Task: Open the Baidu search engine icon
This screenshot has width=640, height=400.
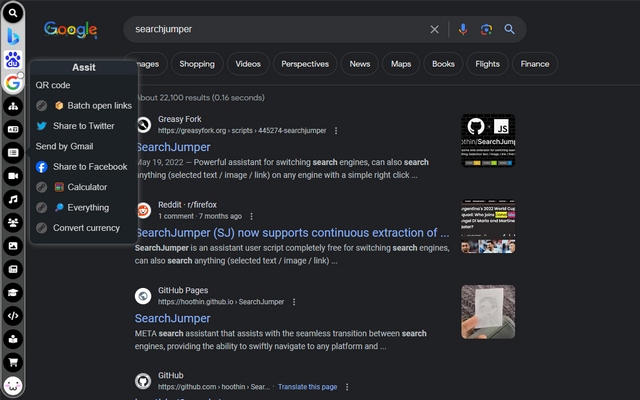Action: click(14, 59)
